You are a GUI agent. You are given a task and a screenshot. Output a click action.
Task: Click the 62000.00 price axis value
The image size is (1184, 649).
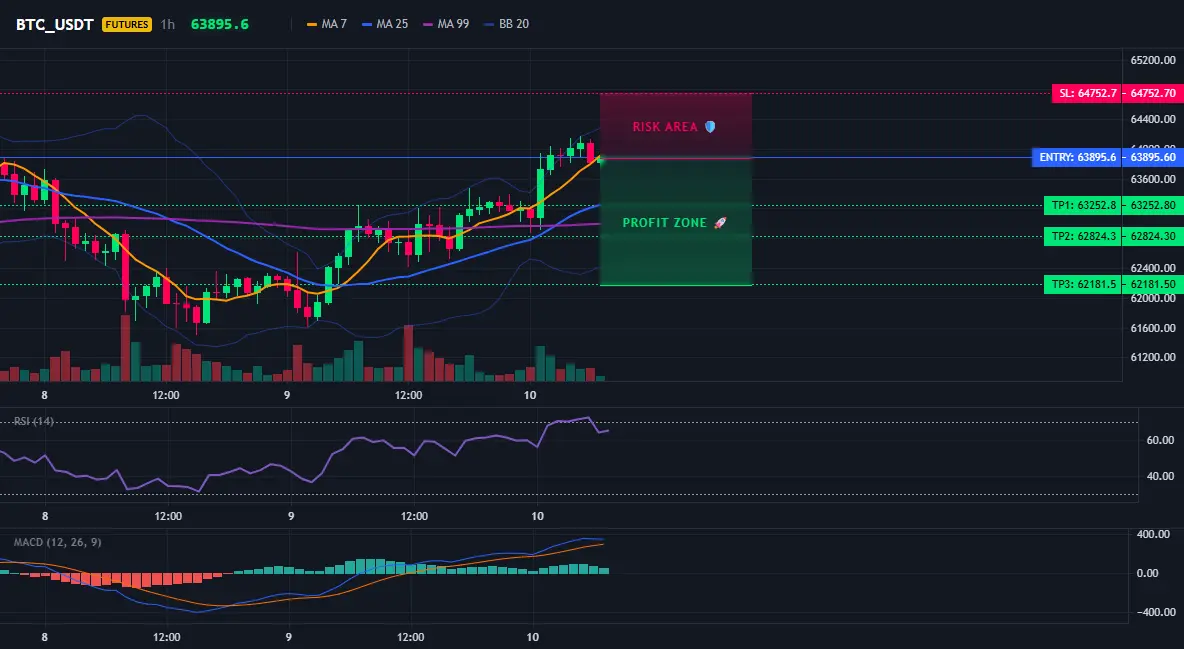point(1153,298)
